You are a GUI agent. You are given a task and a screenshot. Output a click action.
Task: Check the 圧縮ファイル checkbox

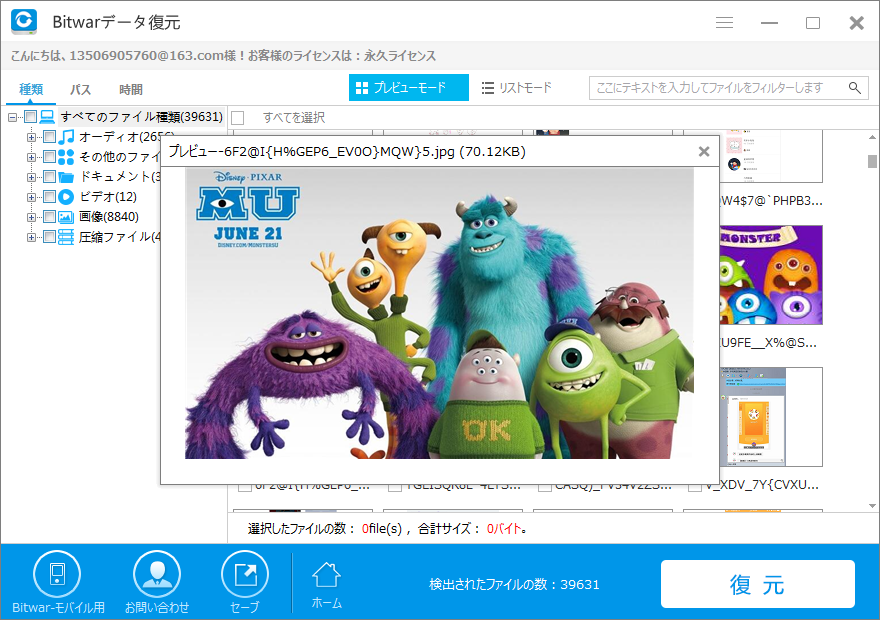(x=49, y=237)
